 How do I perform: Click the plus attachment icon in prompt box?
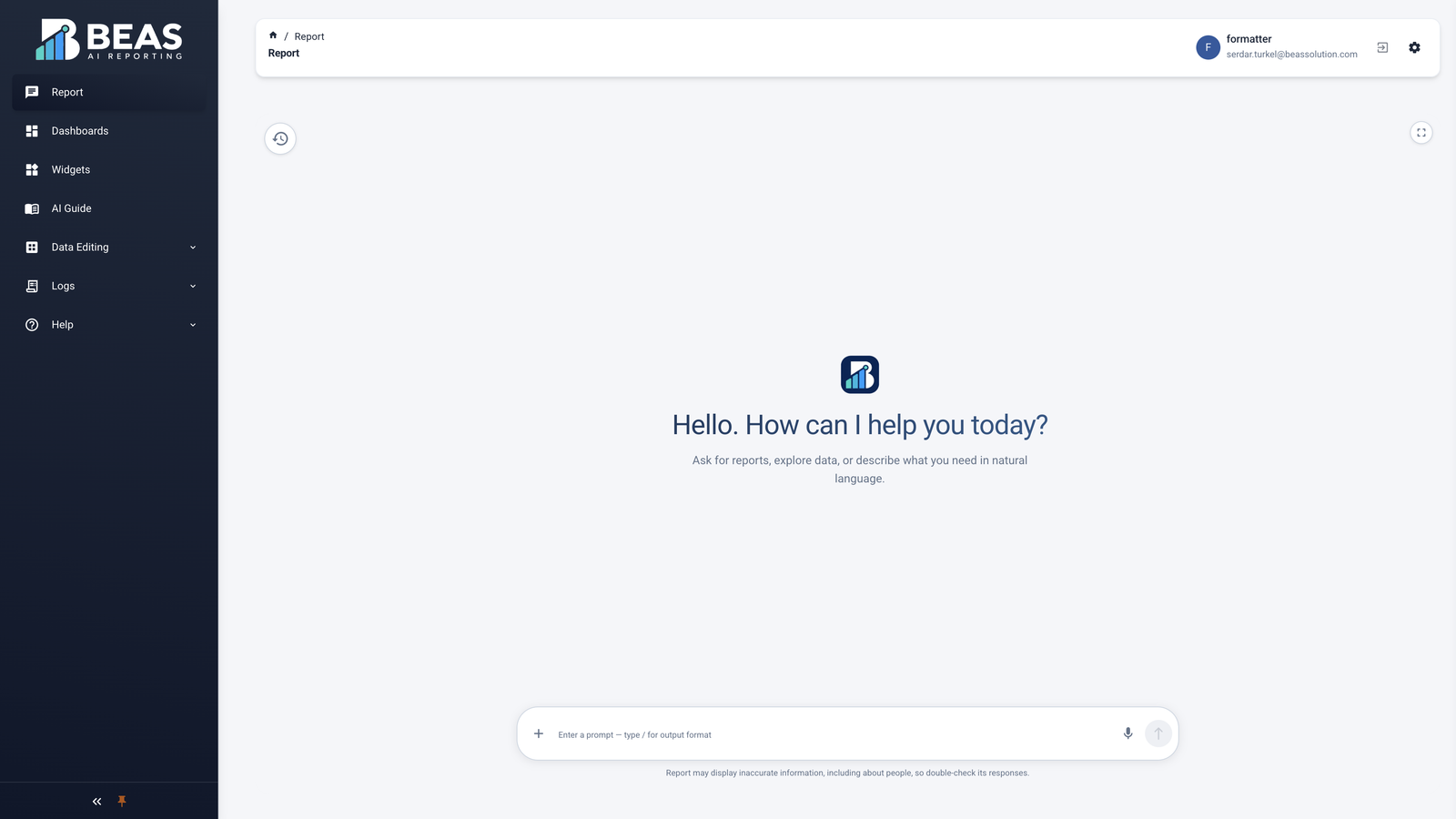coord(539,733)
